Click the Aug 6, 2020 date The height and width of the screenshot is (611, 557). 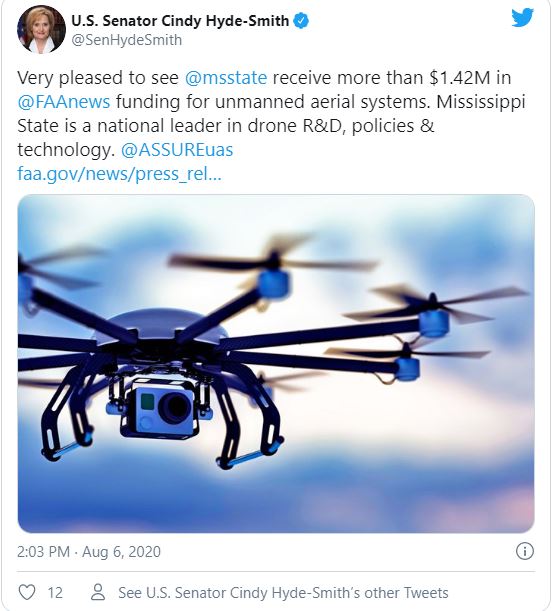[121, 552]
